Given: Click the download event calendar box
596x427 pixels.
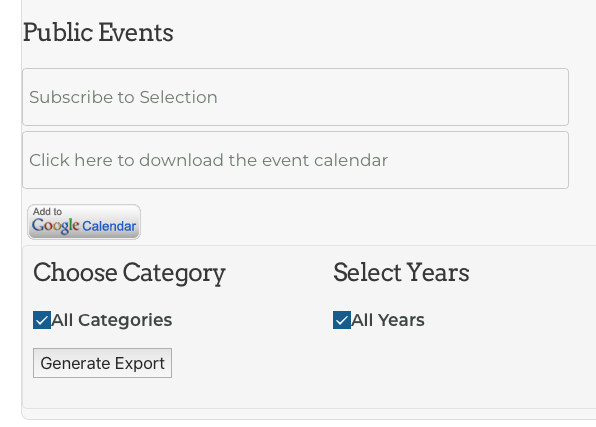Looking at the screenshot, I should [295, 160].
